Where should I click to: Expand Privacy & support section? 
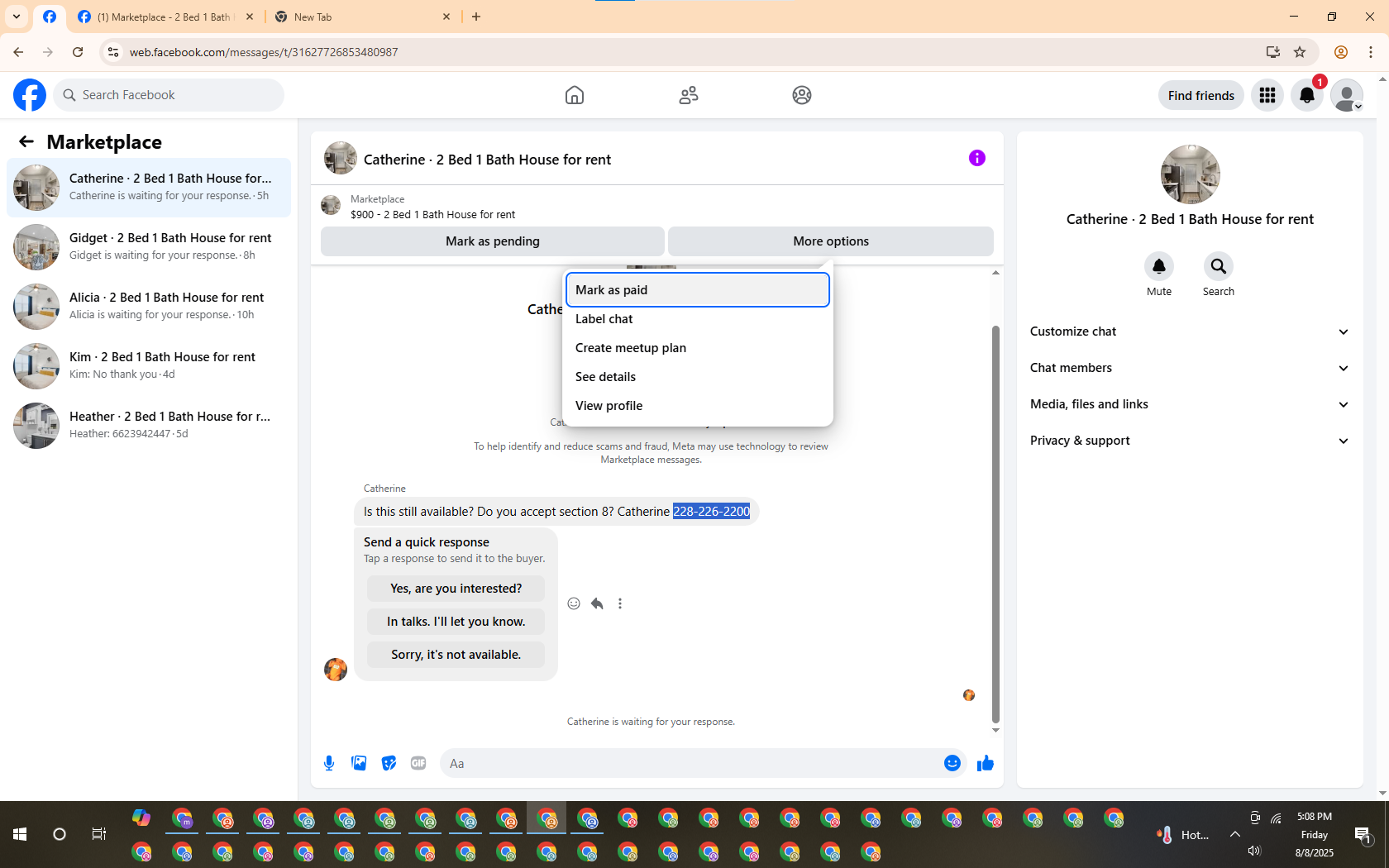tap(1190, 441)
